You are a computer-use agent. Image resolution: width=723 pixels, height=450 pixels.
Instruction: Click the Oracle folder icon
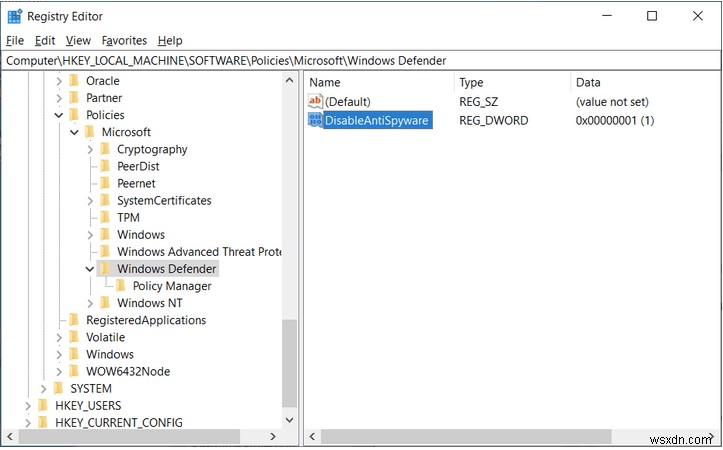point(74,81)
